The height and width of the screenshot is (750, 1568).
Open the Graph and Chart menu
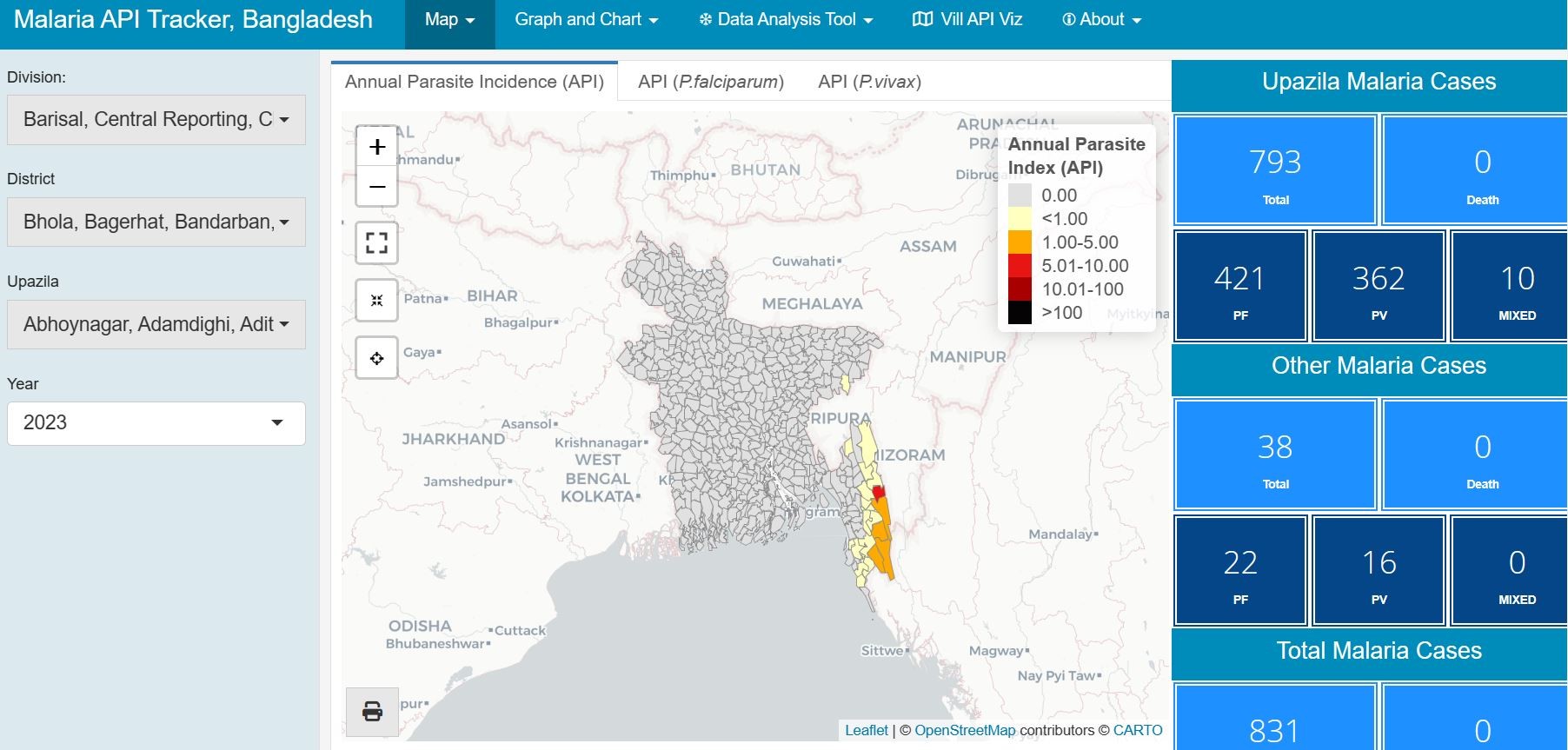(586, 20)
